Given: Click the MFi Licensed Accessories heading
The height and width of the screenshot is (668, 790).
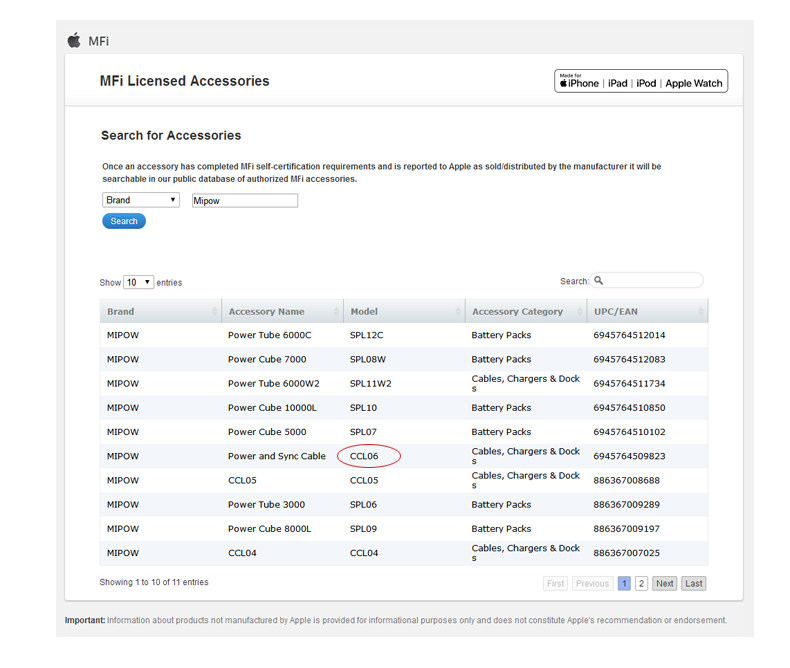Looking at the screenshot, I should pos(184,81).
